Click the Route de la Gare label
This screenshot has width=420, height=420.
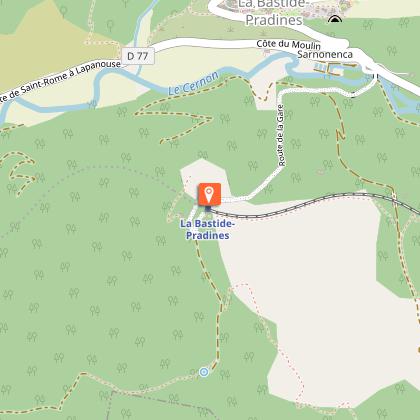click(x=281, y=135)
